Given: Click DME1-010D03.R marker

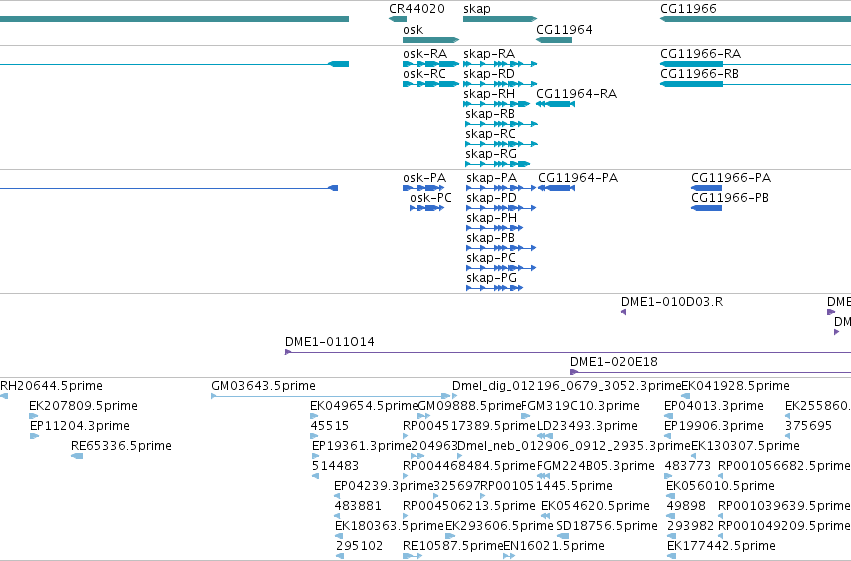Looking at the screenshot, I should click(x=624, y=312).
